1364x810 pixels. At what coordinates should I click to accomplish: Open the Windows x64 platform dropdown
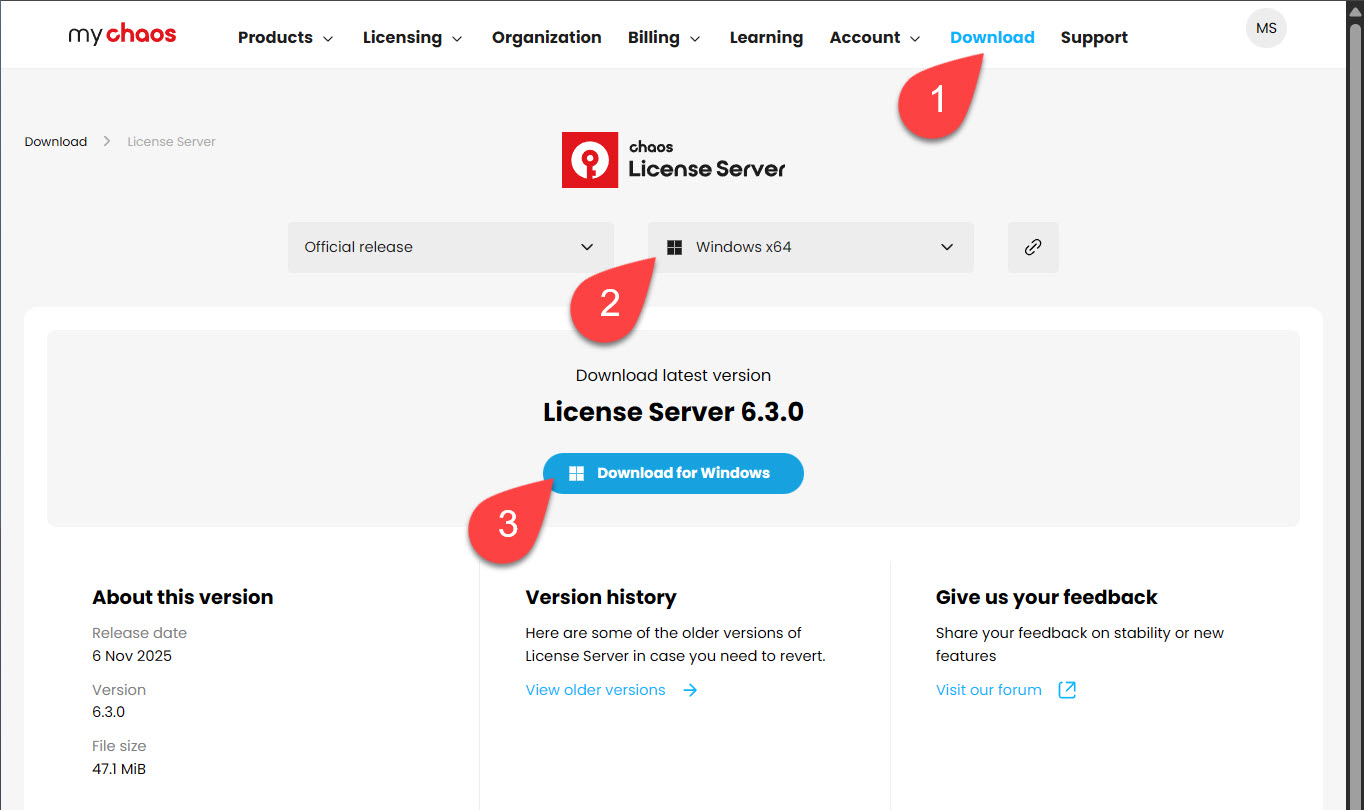click(x=810, y=247)
